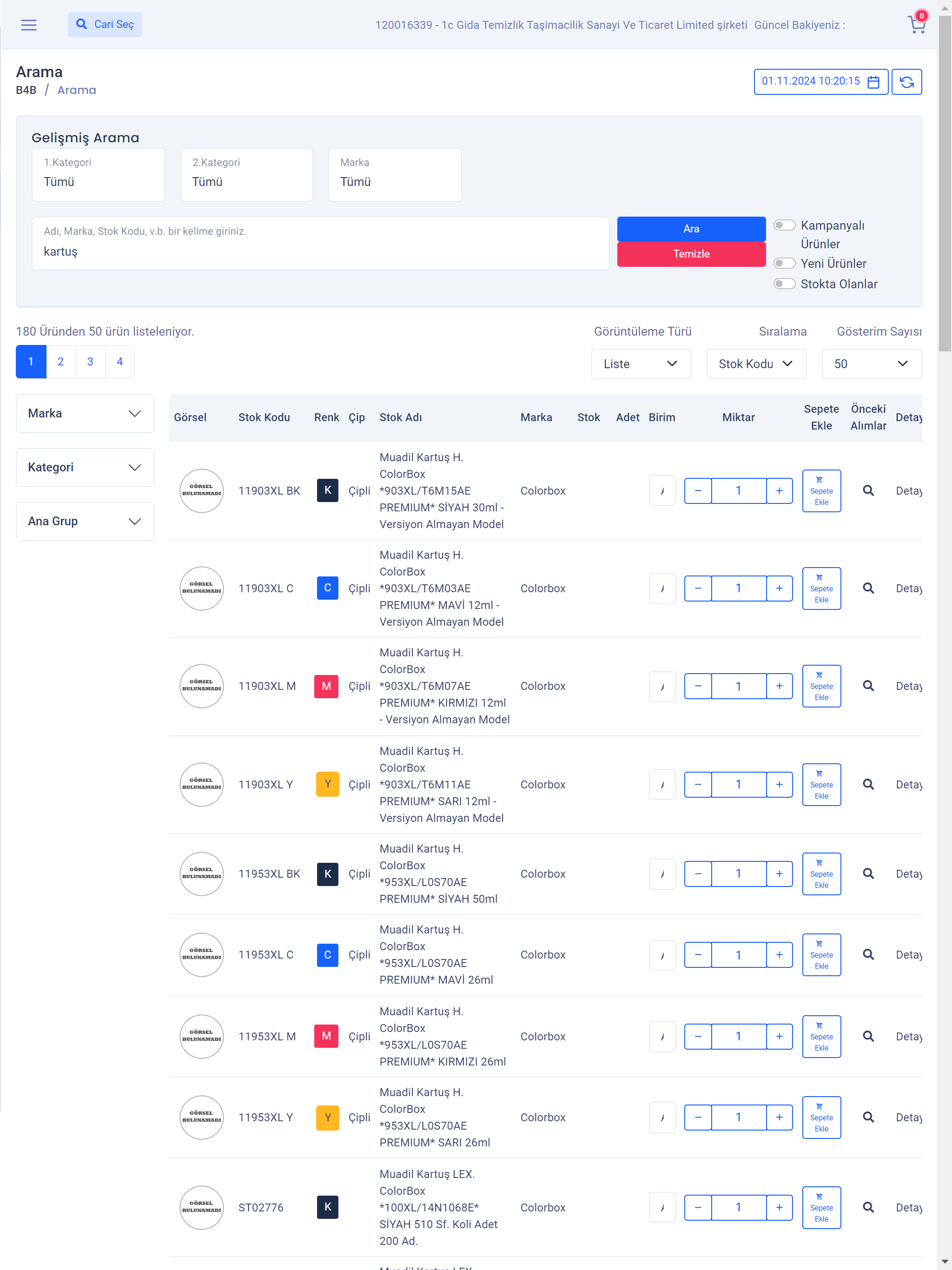Open the 1.Kategori dropdown

pos(98,174)
